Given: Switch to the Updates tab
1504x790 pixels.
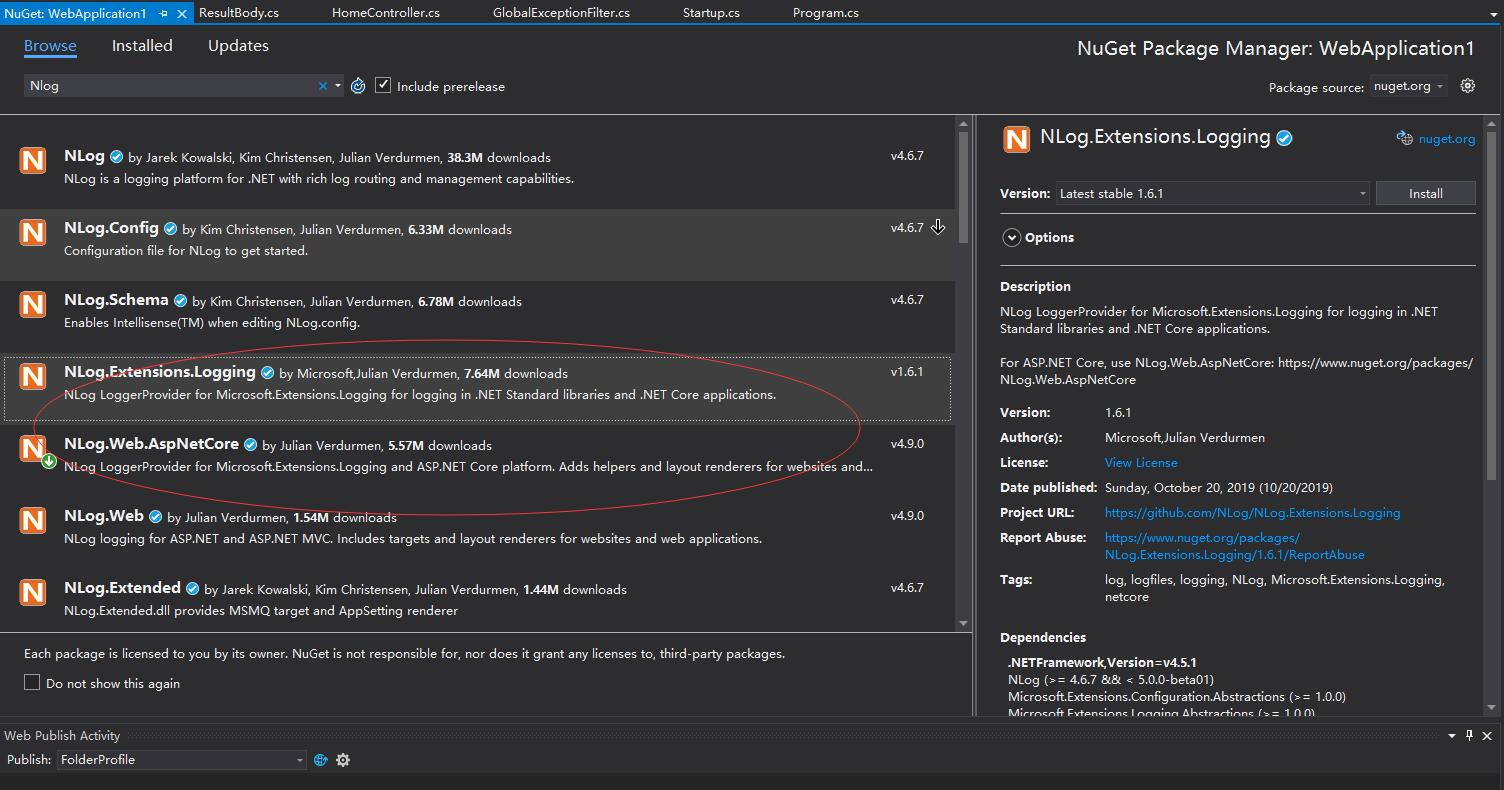Looking at the screenshot, I should click(x=238, y=46).
